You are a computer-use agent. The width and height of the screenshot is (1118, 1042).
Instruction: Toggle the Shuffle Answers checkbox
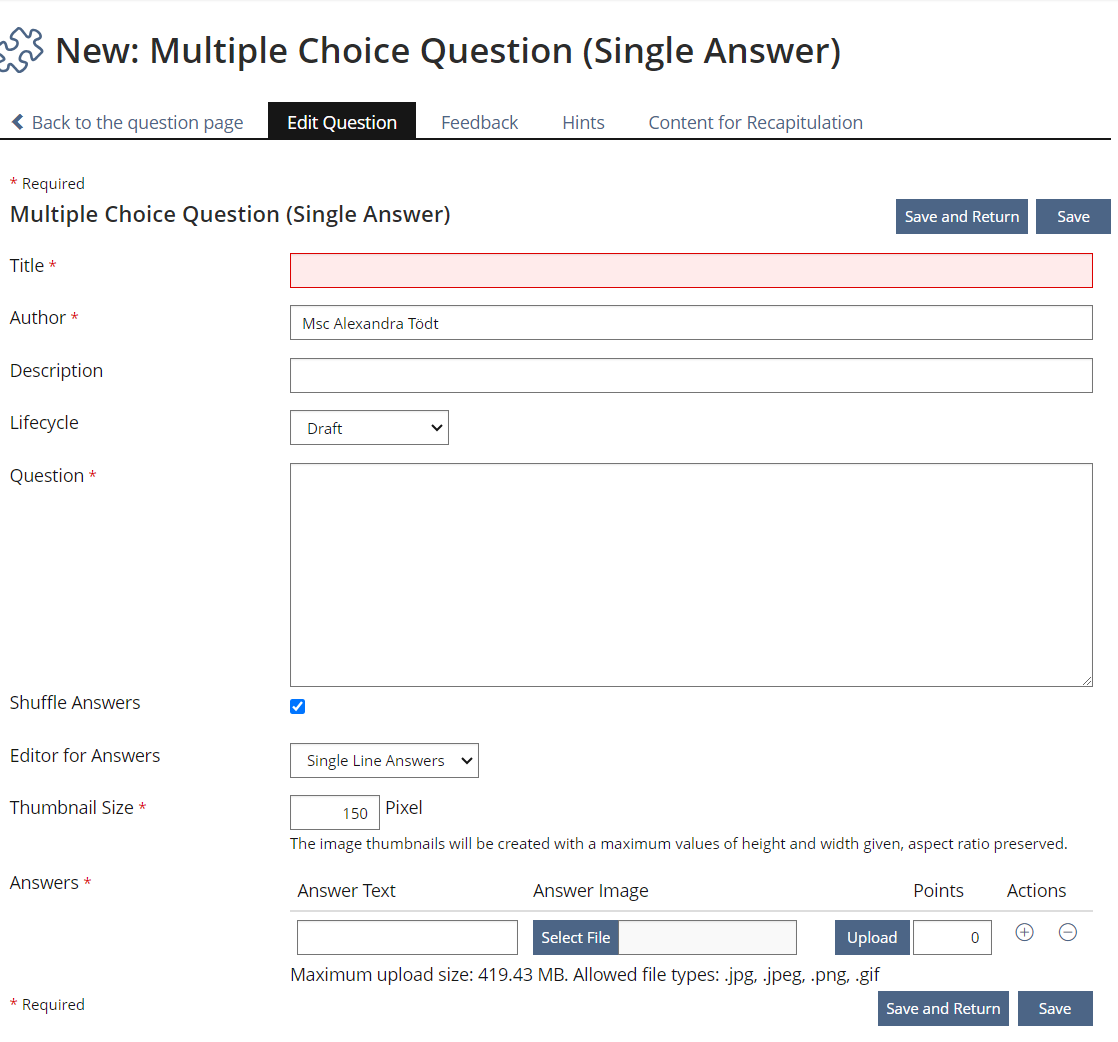(297, 706)
